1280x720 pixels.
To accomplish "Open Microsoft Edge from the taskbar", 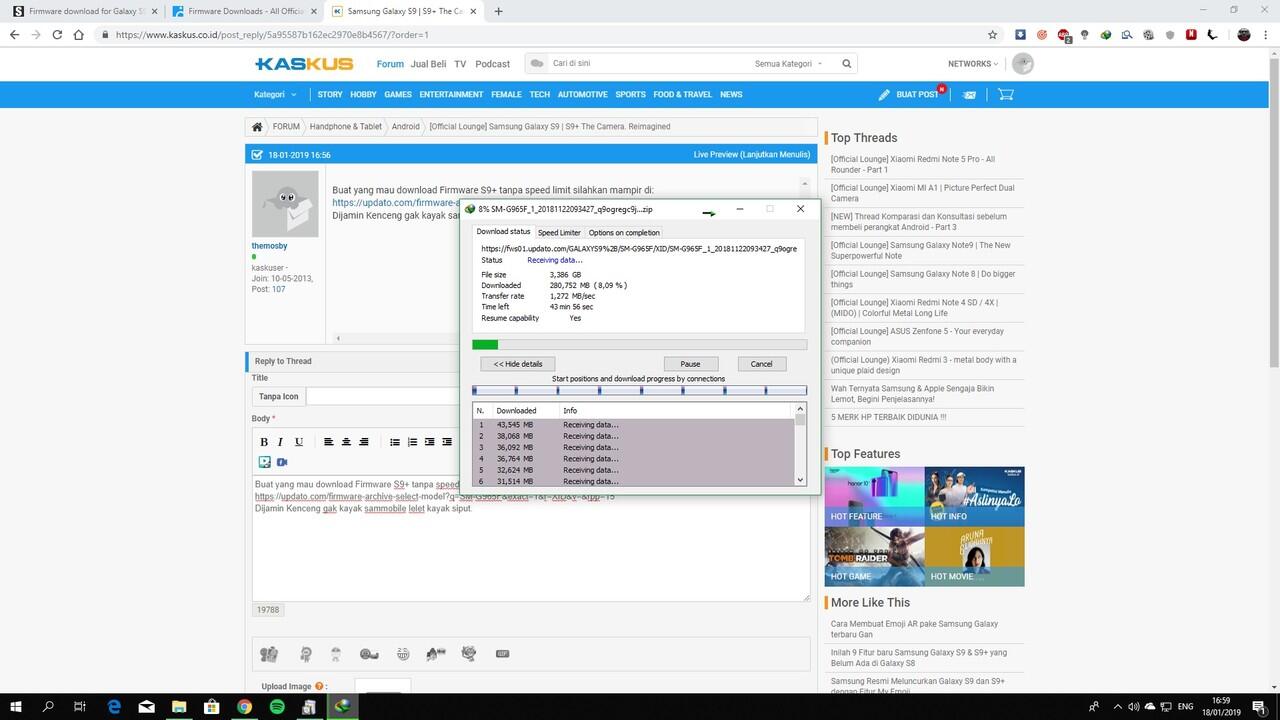I will [x=114, y=706].
